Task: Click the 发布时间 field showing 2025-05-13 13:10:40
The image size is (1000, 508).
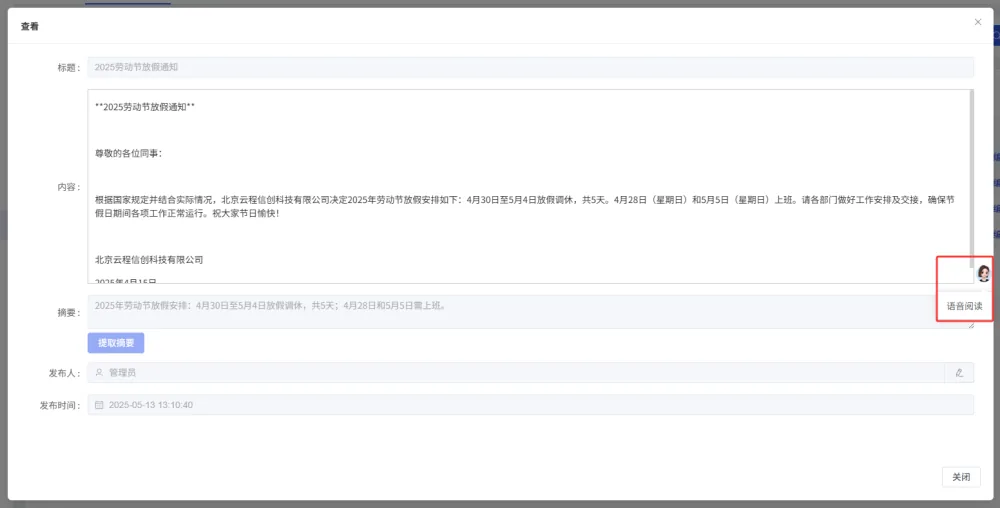Action: pyautogui.click(x=531, y=405)
